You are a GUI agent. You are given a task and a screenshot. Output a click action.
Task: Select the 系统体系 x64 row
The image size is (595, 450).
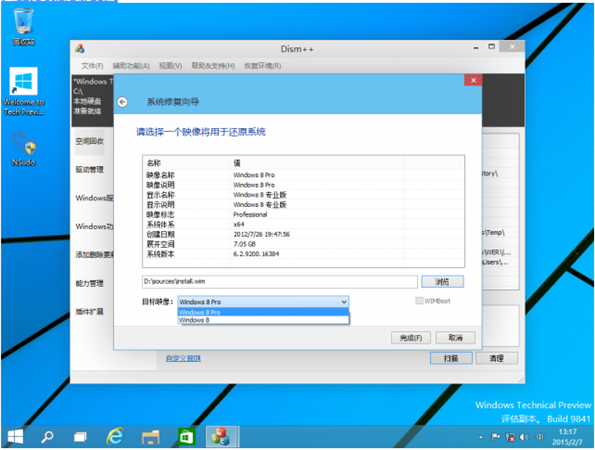coord(303,224)
